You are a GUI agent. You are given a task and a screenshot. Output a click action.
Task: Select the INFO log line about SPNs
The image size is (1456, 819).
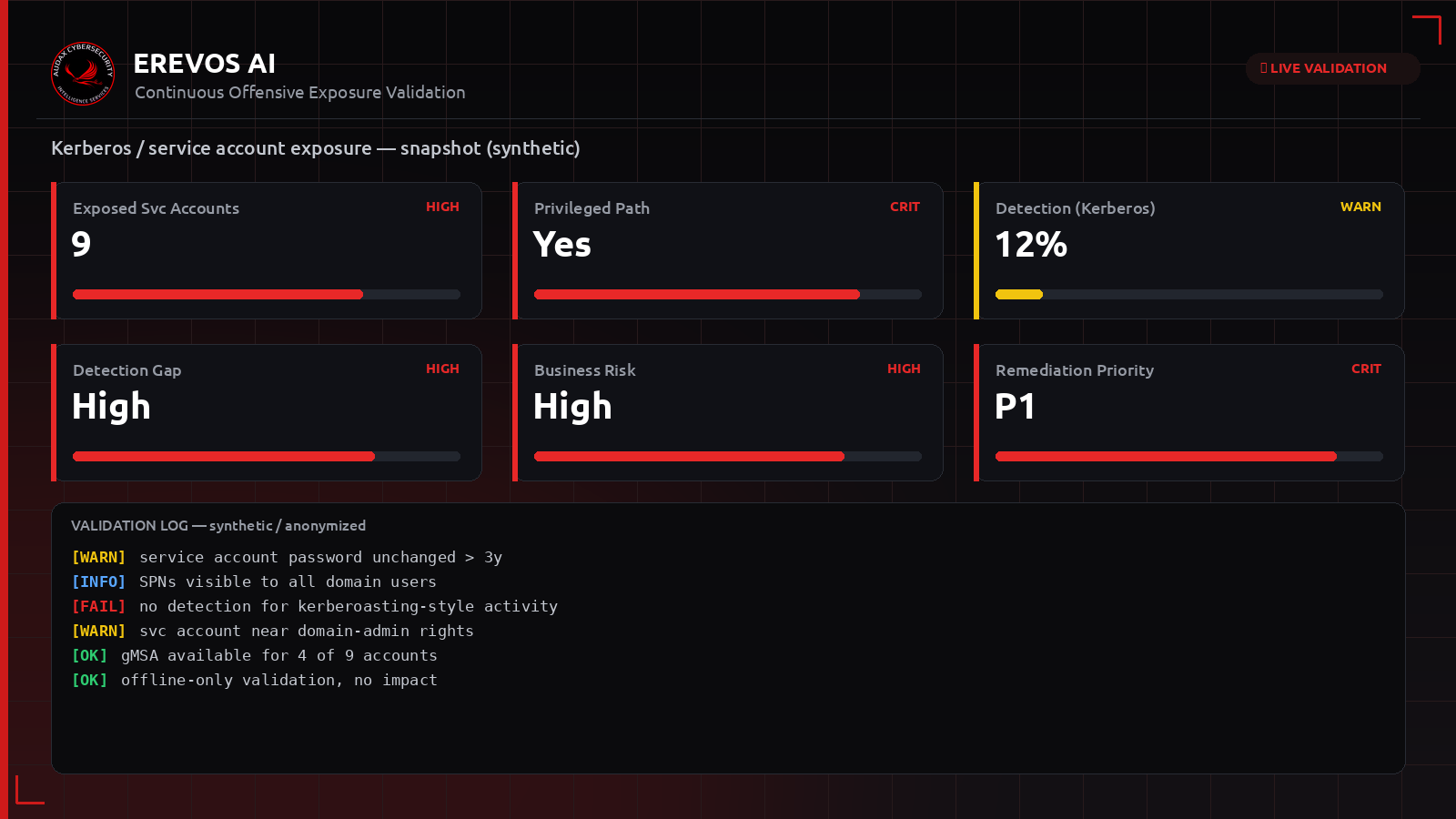click(254, 581)
